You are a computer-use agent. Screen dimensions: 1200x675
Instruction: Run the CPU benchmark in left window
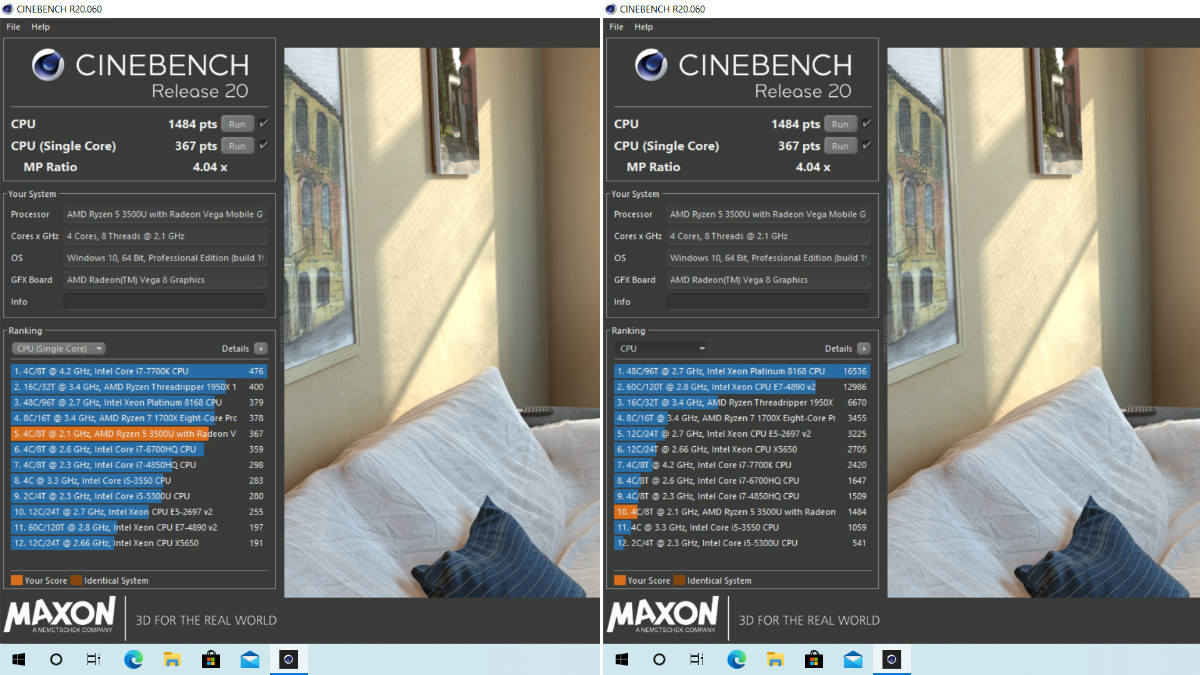(236, 124)
